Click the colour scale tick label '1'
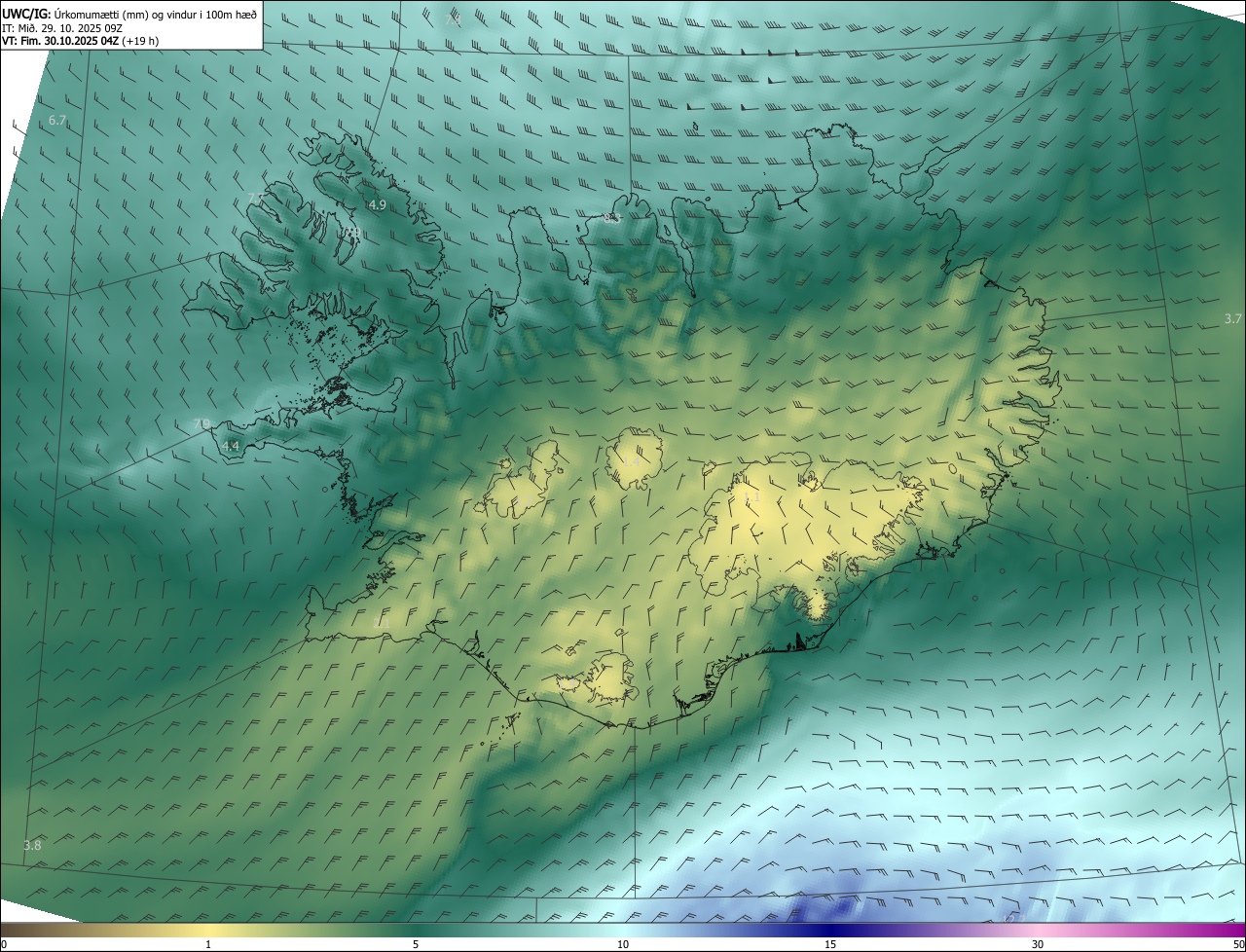The height and width of the screenshot is (952, 1246). point(208,944)
